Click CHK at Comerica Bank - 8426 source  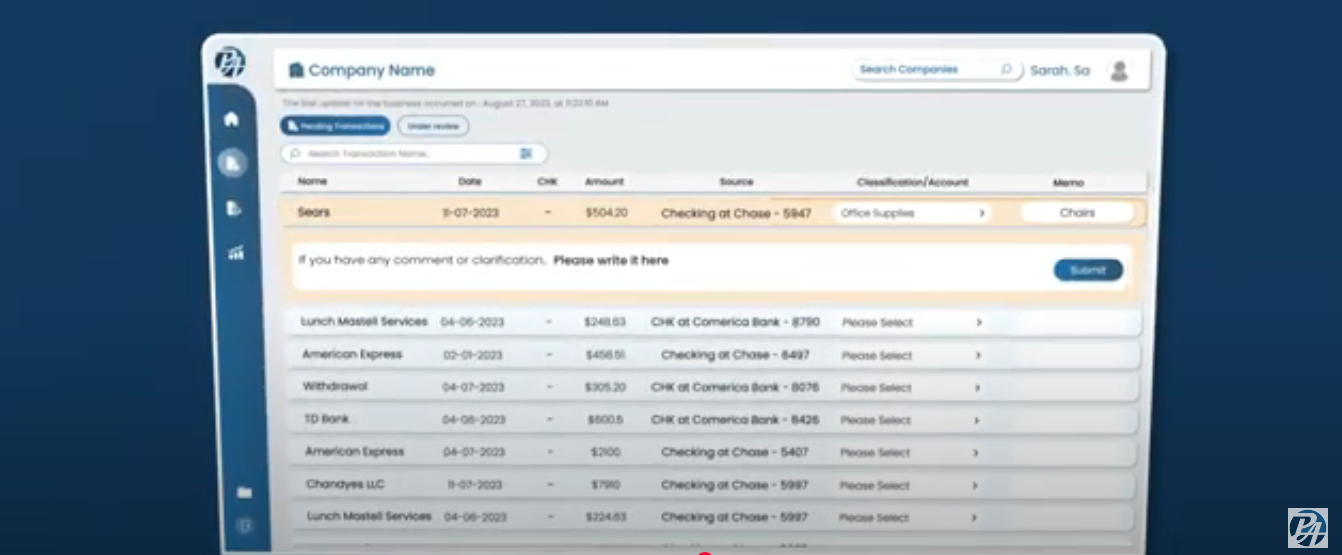click(x=735, y=420)
